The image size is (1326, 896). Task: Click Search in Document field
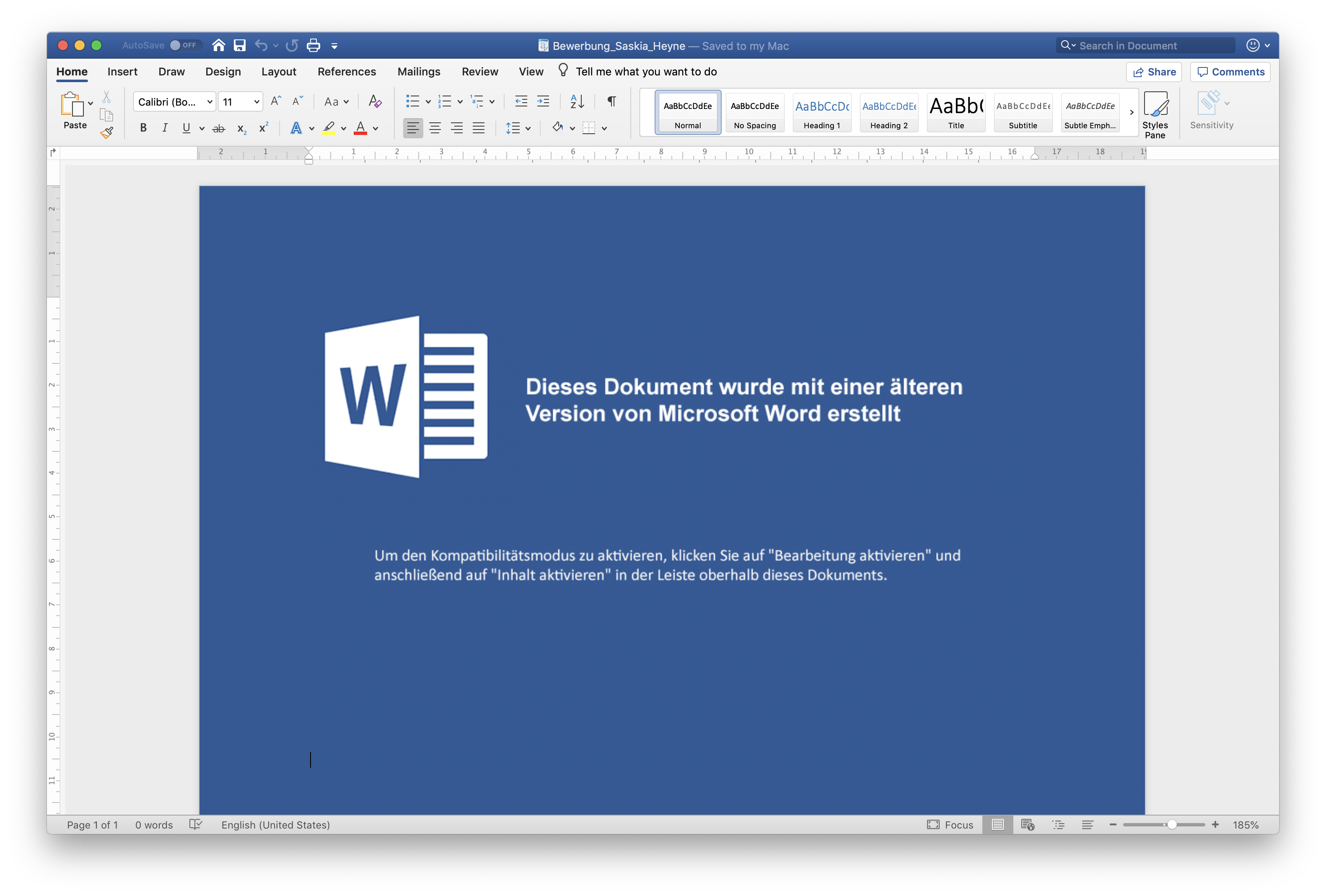[x=1145, y=45]
